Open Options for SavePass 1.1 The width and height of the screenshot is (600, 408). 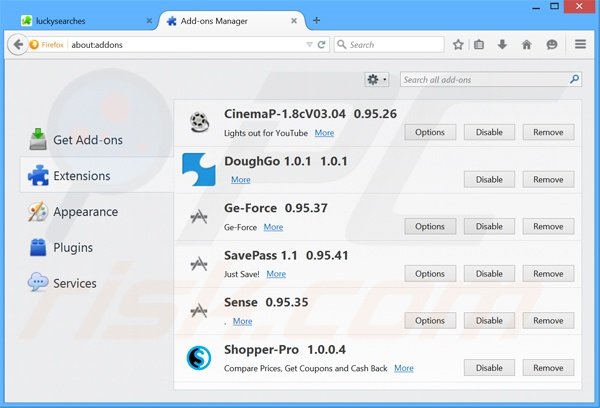(x=430, y=274)
